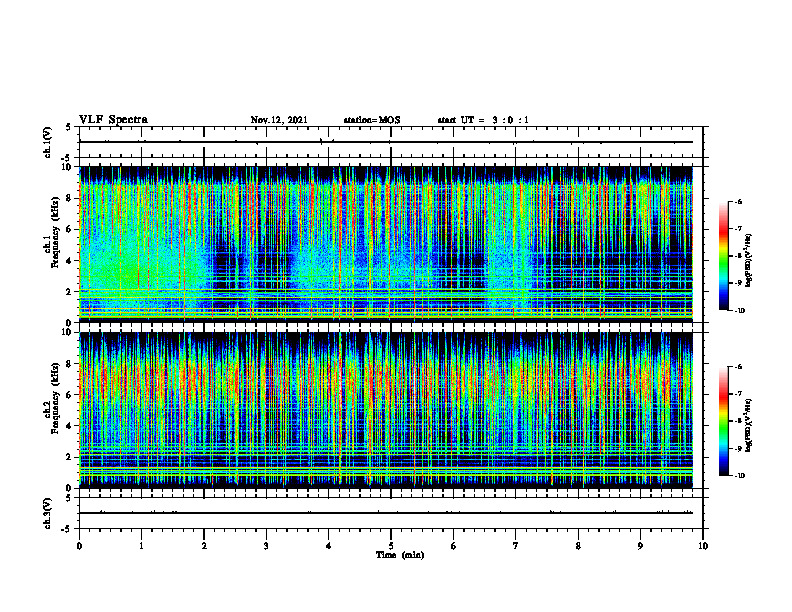Click the "2" kHz tick of ch.2 spectrogram
Image resolution: width=792 pixels, height=612 pixels.
click(x=70, y=457)
